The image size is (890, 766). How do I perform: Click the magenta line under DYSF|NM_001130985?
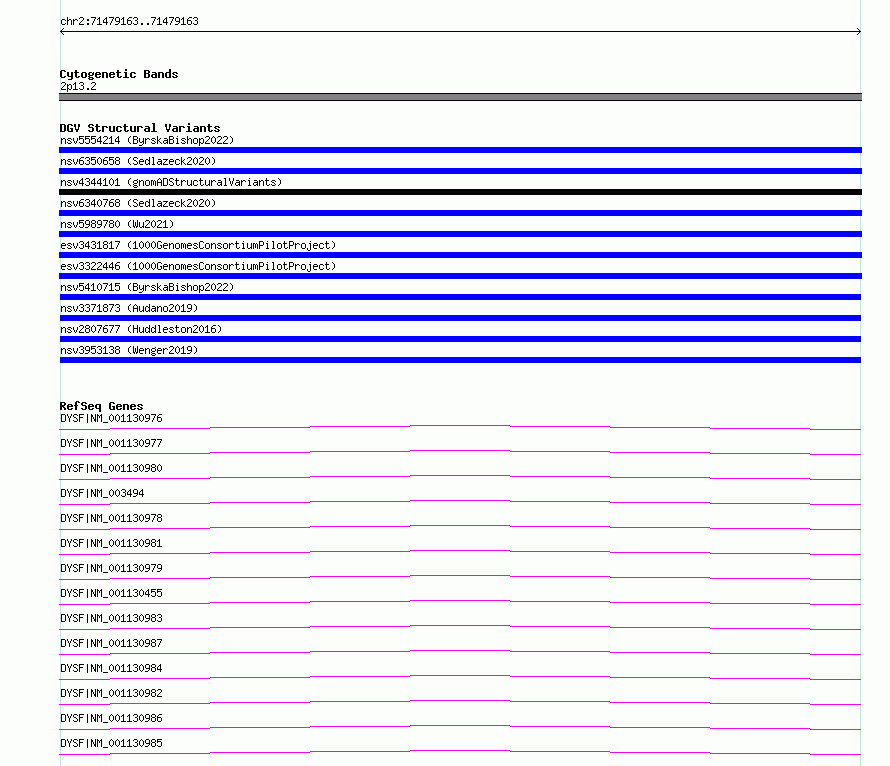point(460,752)
